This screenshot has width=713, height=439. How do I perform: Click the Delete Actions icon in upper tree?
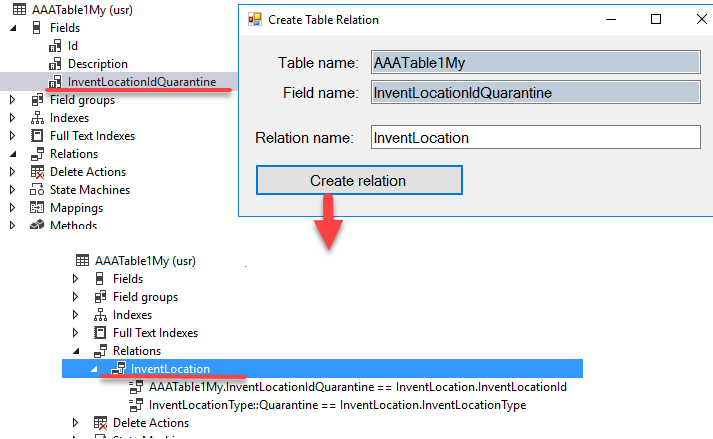(37, 172)
